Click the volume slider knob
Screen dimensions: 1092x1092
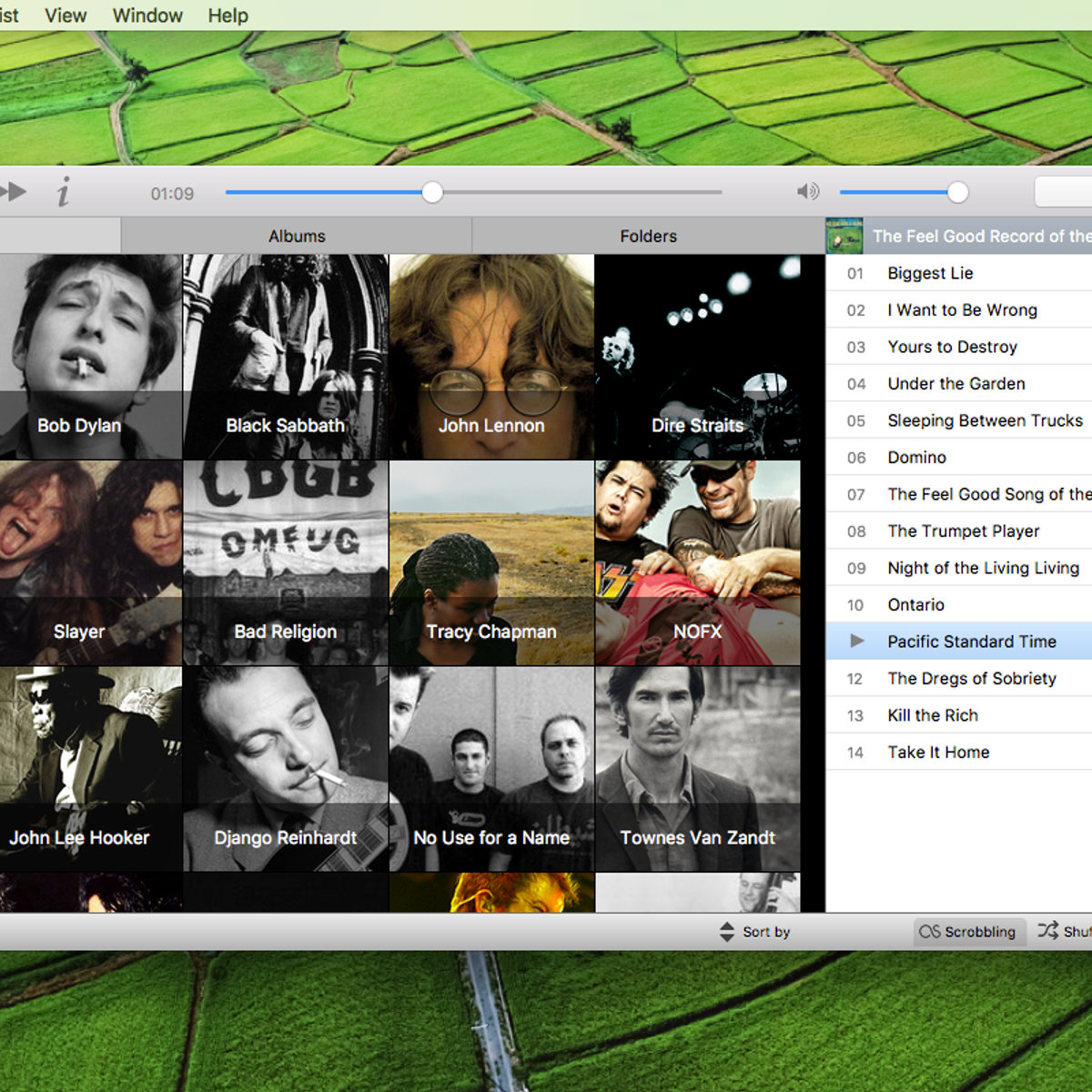[957, 192]
